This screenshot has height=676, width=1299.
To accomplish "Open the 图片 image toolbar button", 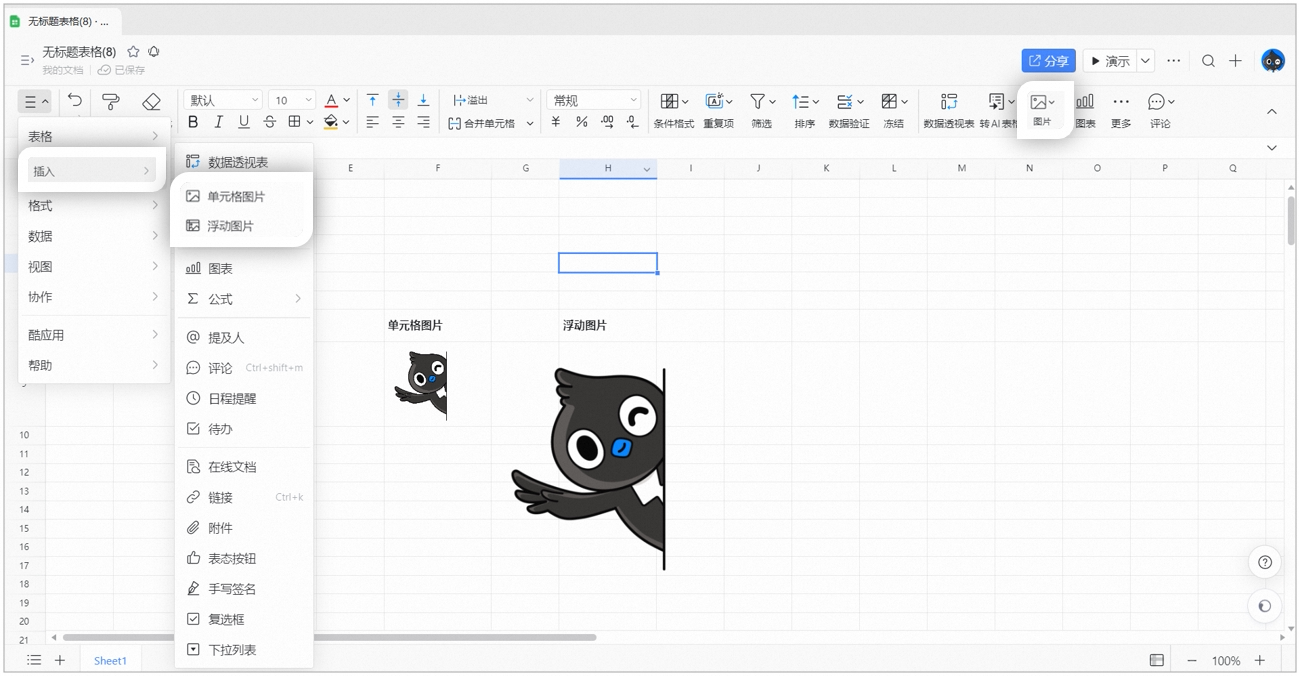I will pos(1042,109).
